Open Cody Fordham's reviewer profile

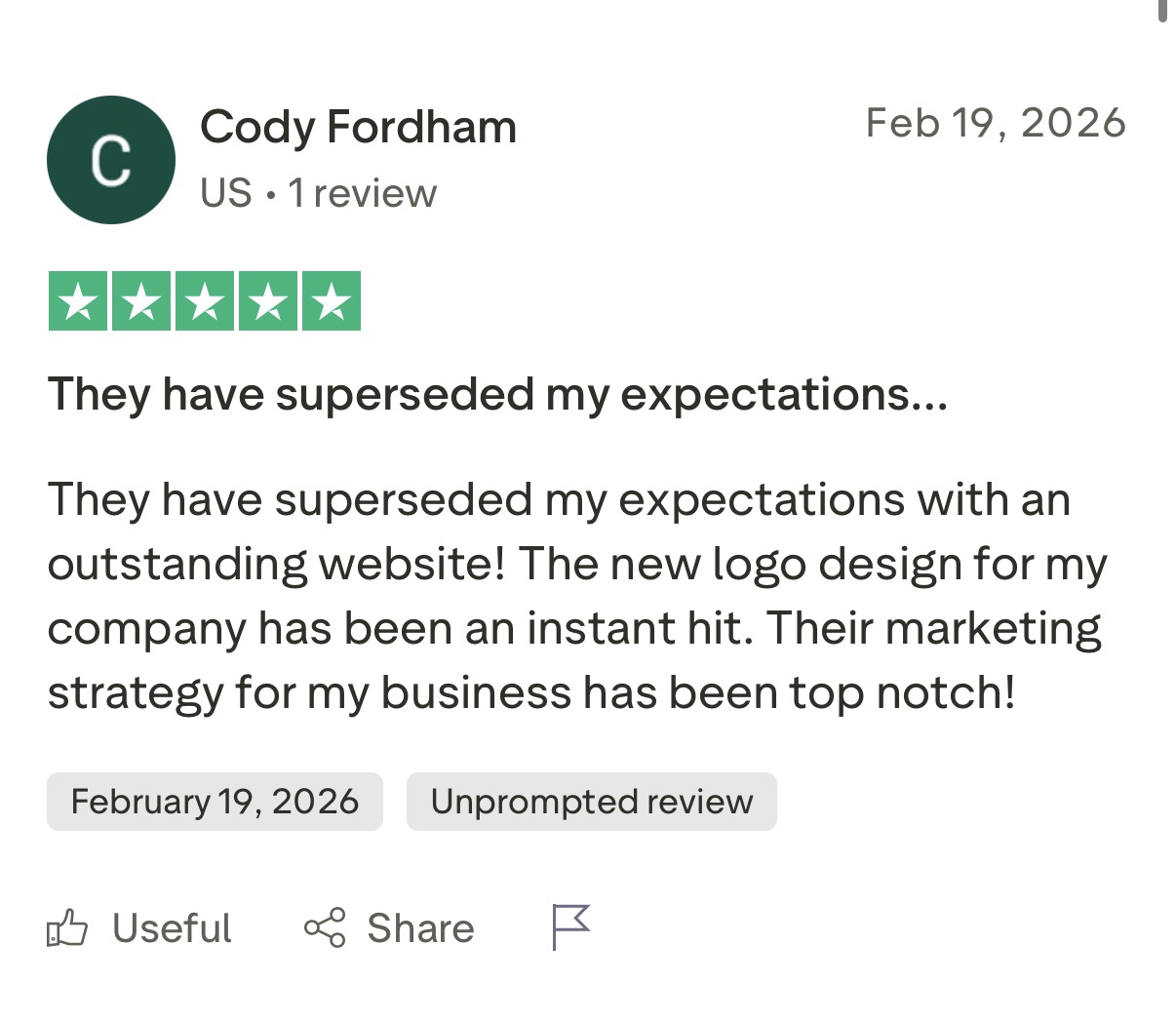358,128
